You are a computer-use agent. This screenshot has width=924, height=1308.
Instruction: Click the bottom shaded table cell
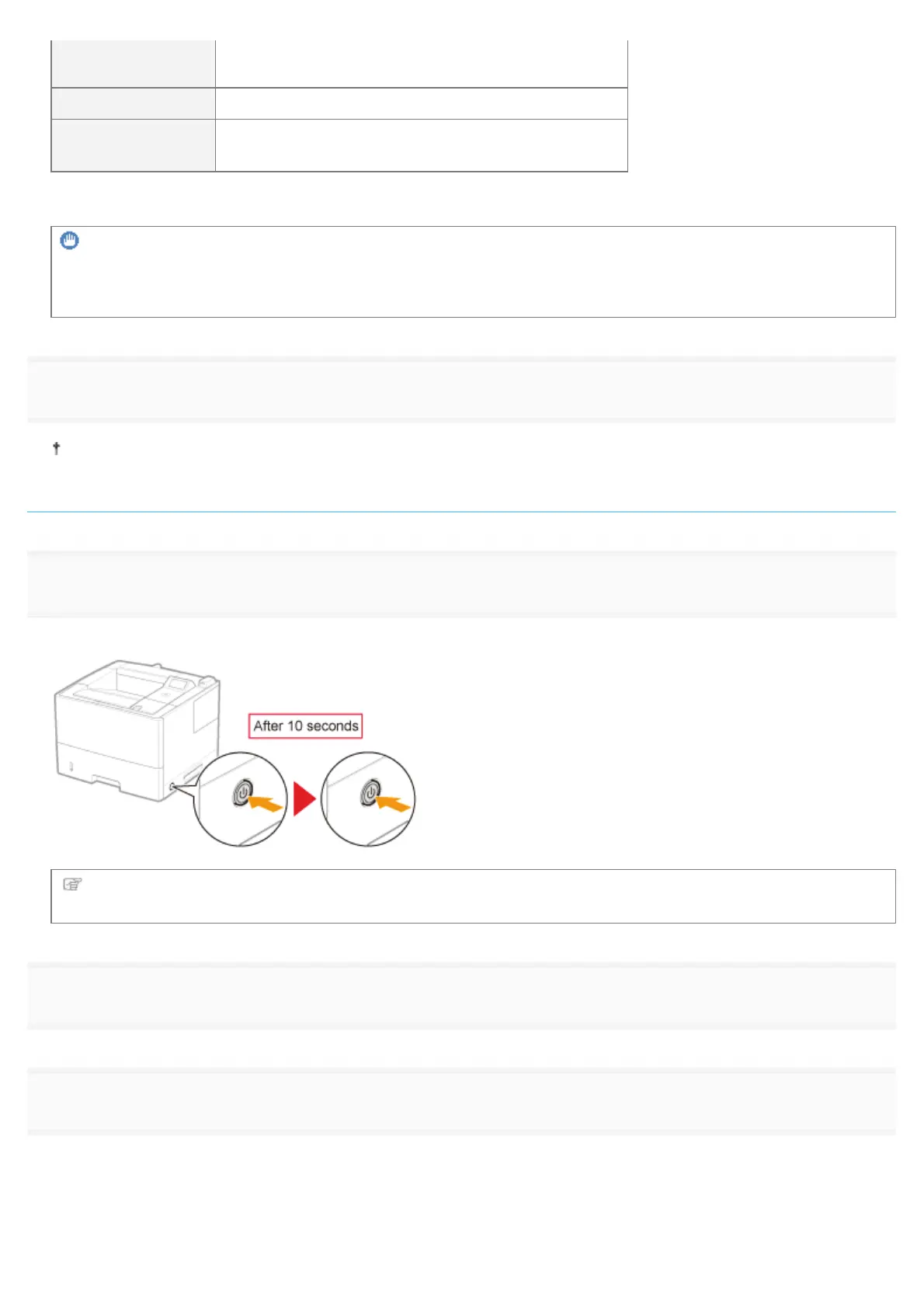(133, 145)
